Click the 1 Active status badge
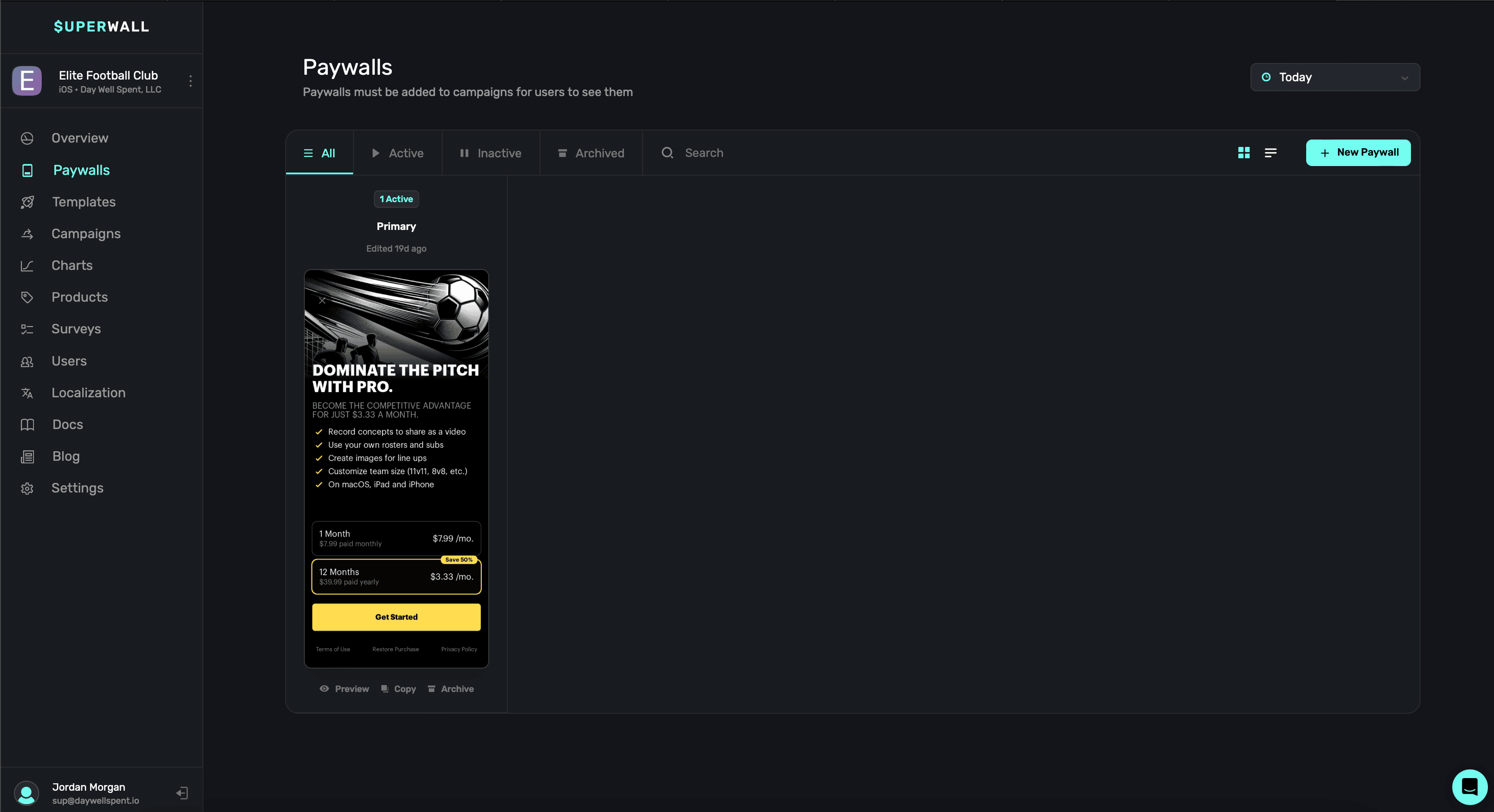Image resolution: width=1494 pixels, height=812 pixels. click(x=396, y=199)
